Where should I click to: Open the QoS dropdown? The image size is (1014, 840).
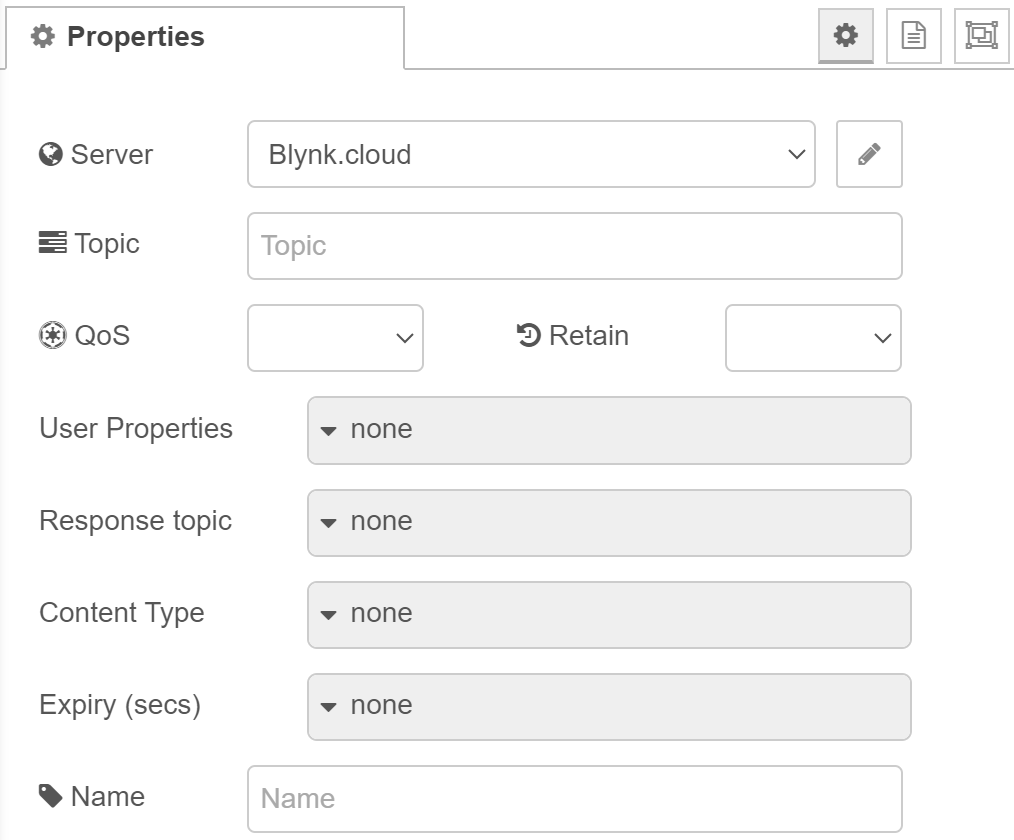(x=335, y=338)
